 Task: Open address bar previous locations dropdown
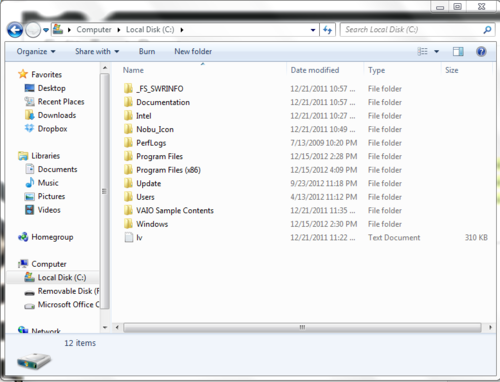click(313, 30)
